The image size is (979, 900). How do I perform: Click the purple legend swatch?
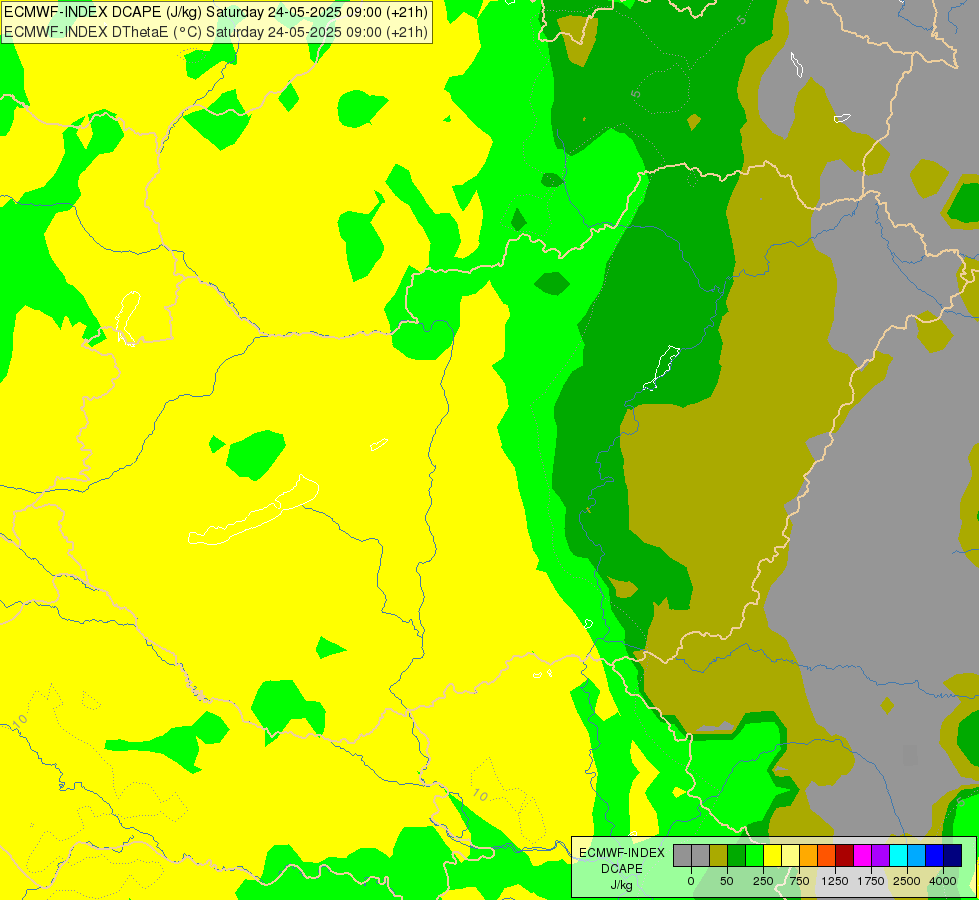[x=880, y=856]
